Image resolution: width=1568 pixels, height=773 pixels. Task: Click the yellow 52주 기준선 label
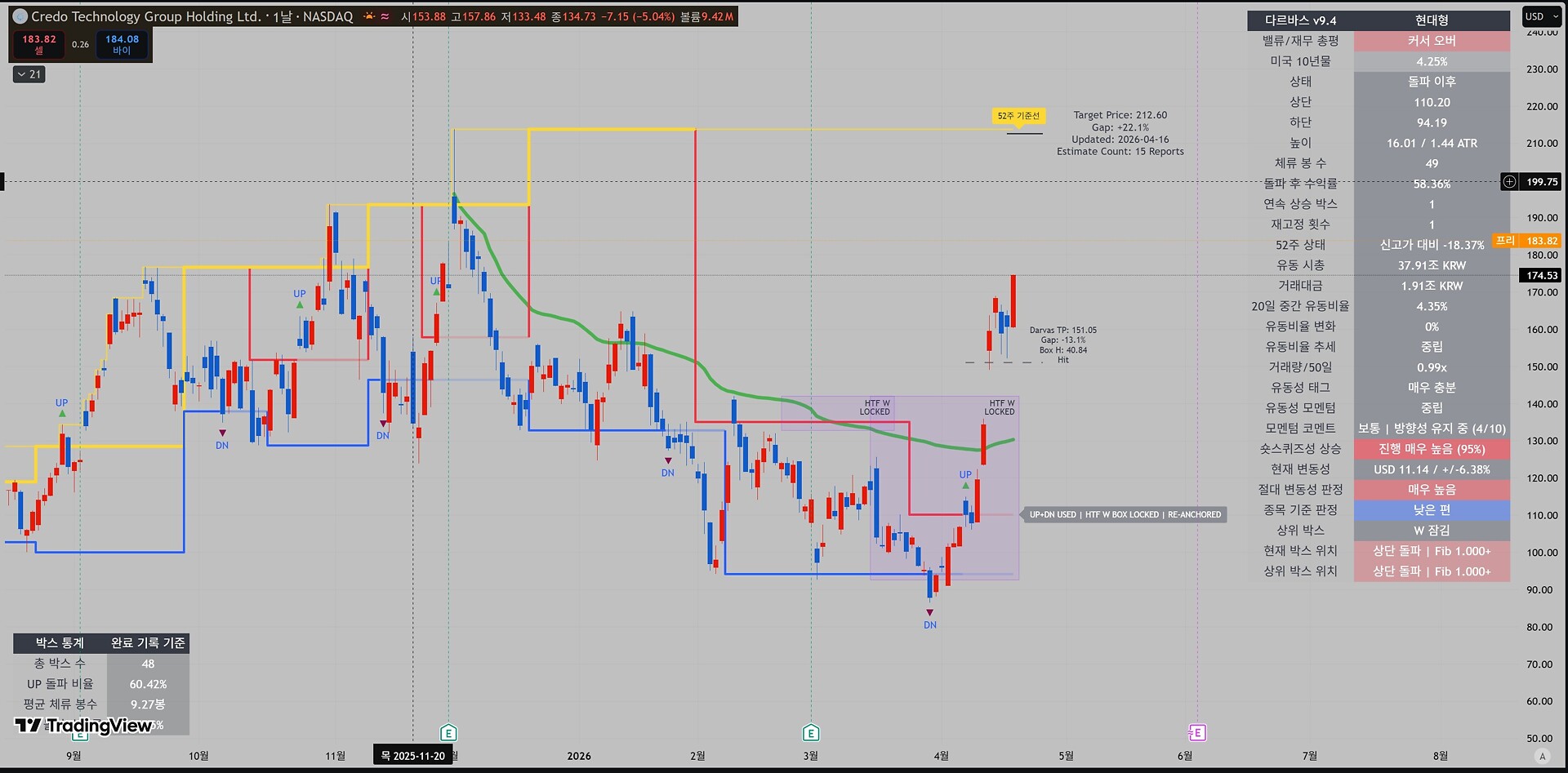coord(1018,116)
